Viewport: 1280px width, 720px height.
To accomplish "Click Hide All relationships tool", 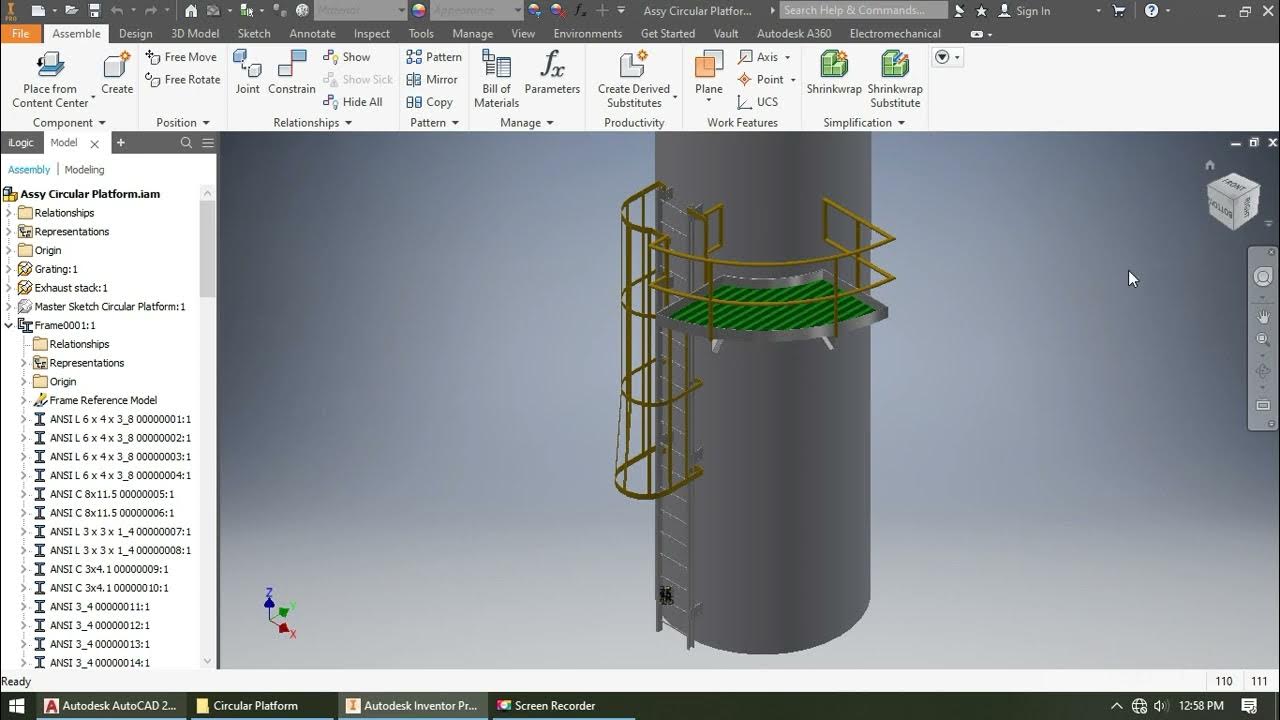I will tap(353, 102).
